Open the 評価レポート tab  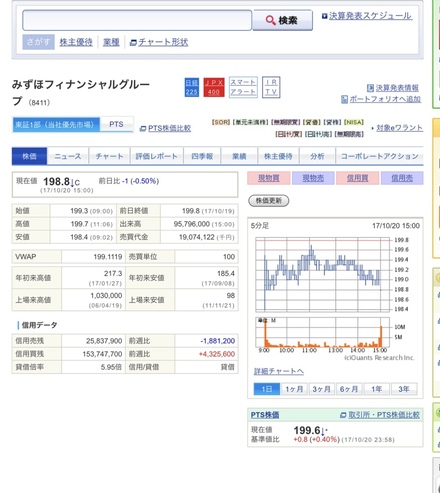point(157,156)
